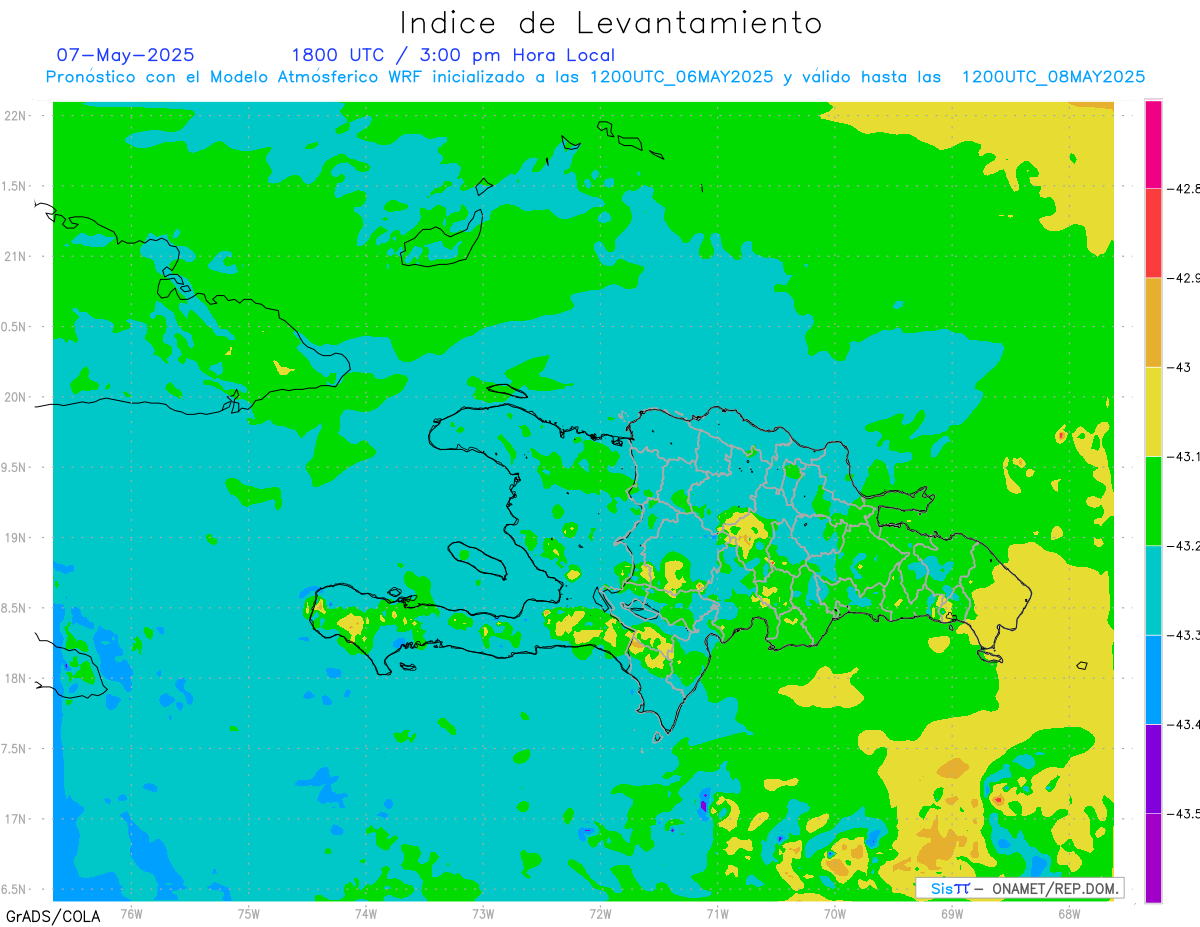Select the red legend swatch below -42.8
1200x927 pixels.
pyautogui.click(x=1153, y=233)
